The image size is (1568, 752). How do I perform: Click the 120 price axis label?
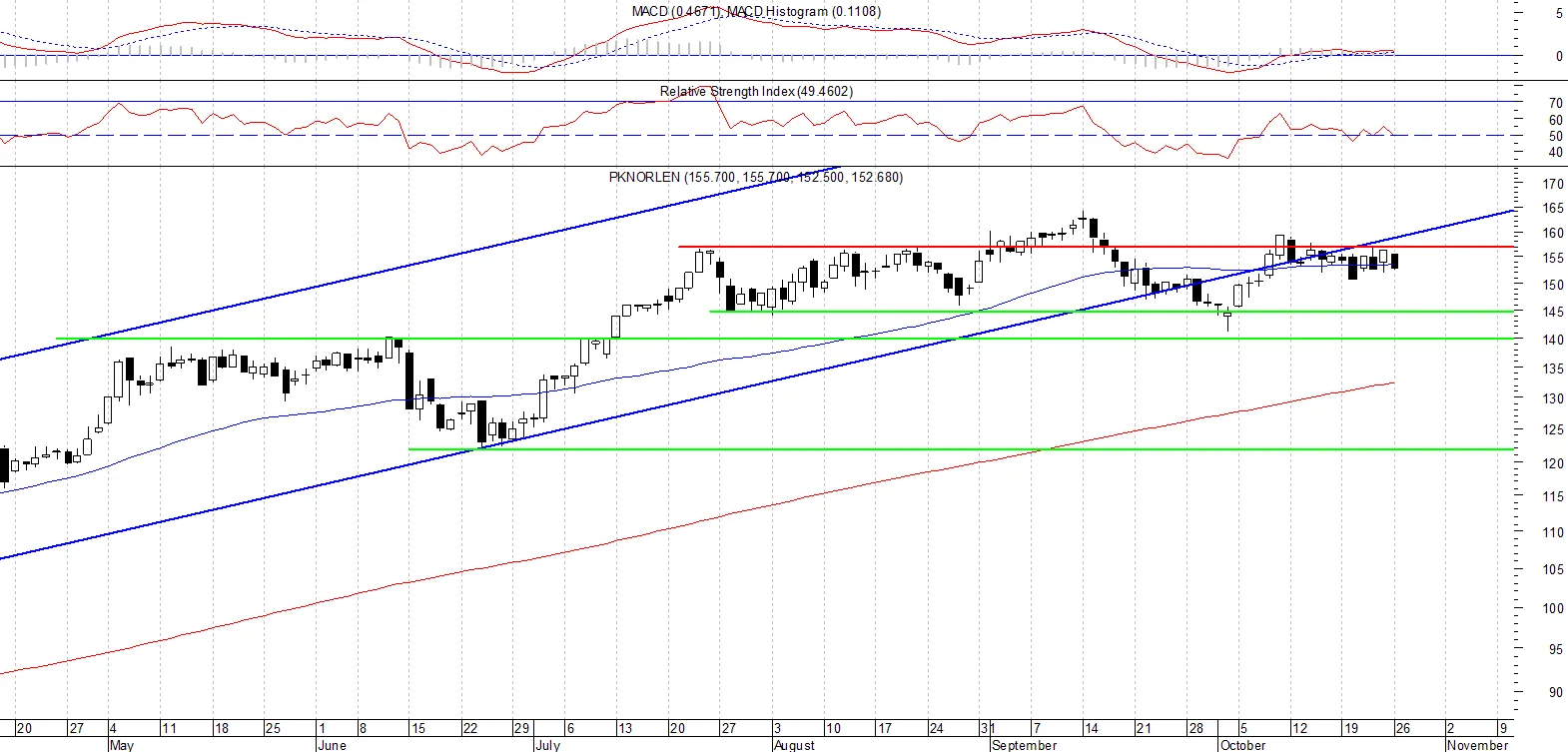[1553, 464]
